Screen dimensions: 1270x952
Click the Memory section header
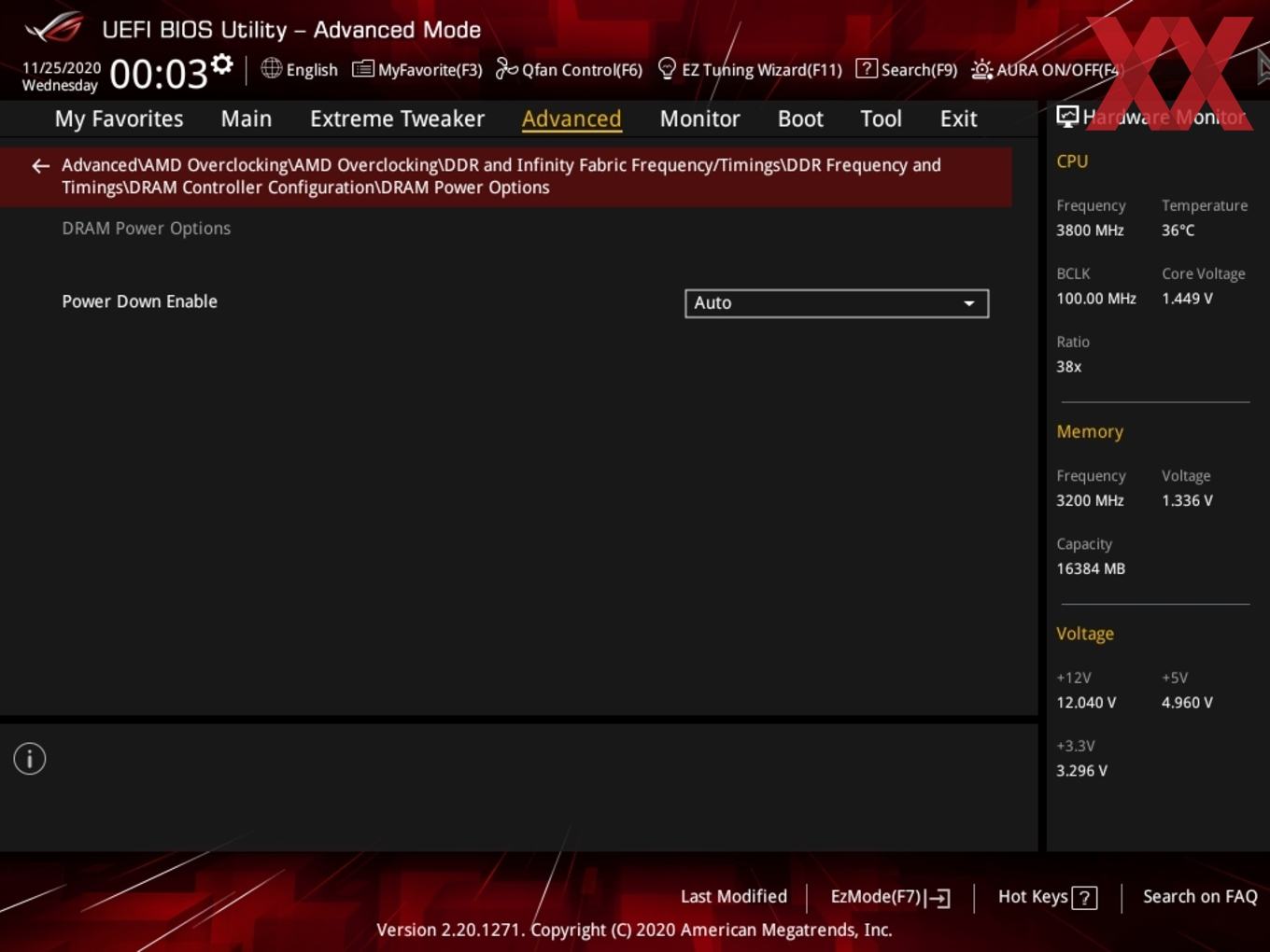[1090, 431]
